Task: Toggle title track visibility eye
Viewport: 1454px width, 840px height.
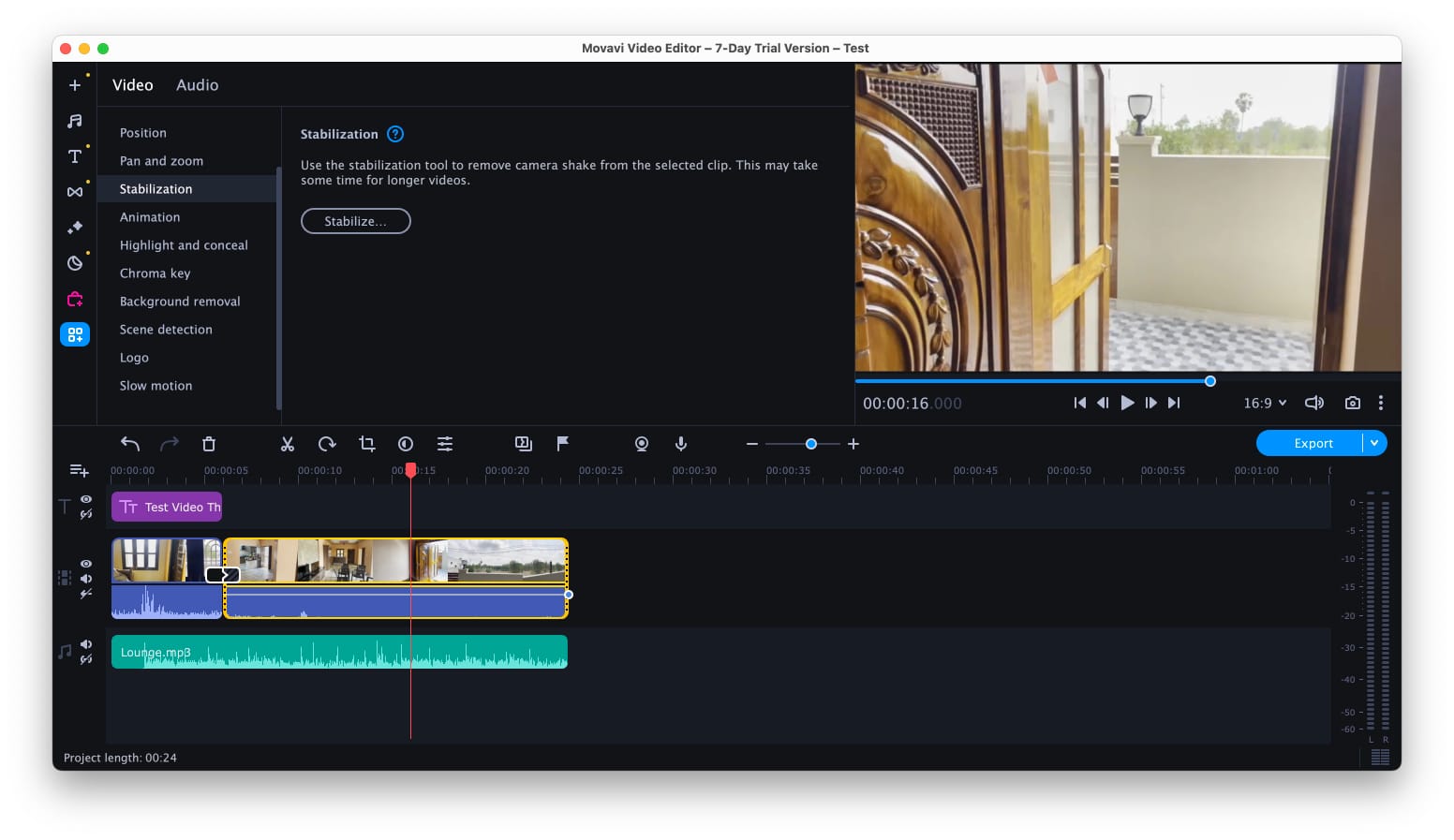Action: point(86,500)
